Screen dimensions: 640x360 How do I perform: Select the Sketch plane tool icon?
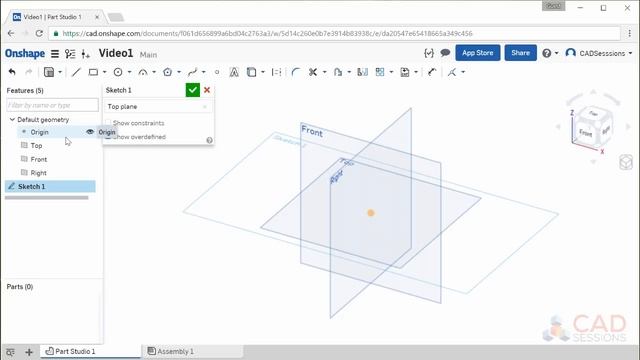click(x=49, y=72)
